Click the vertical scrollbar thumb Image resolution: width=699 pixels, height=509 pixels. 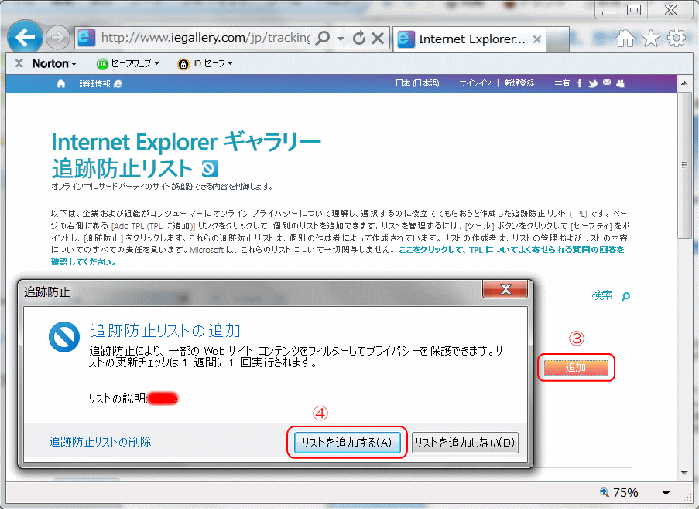[x=684, y=165]
